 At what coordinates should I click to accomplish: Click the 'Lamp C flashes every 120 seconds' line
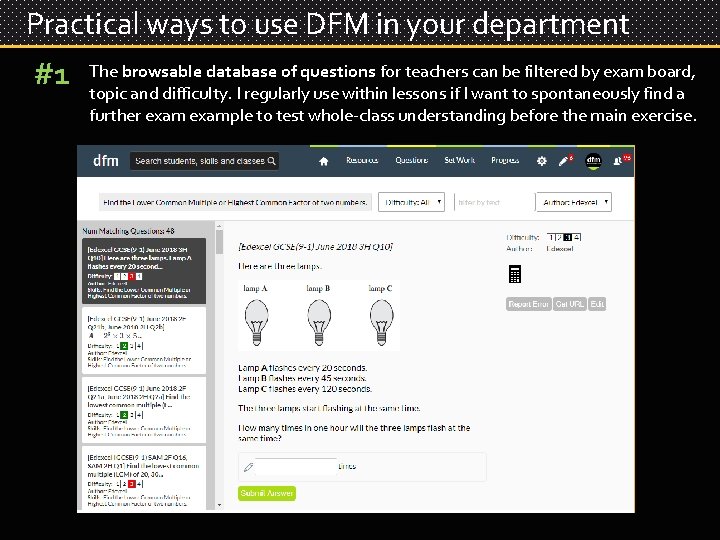305,389
